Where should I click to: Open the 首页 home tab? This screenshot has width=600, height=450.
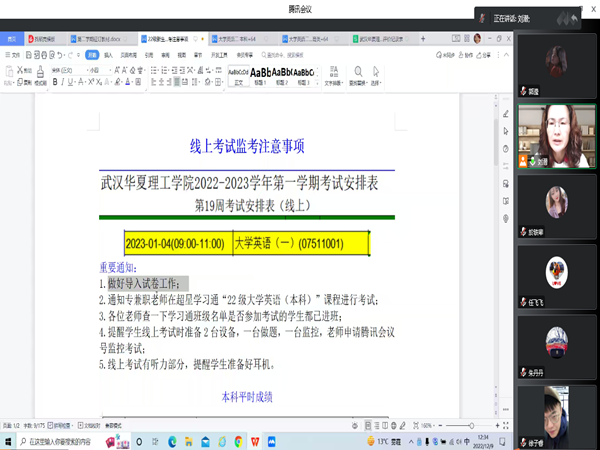(x=12, y=39)
